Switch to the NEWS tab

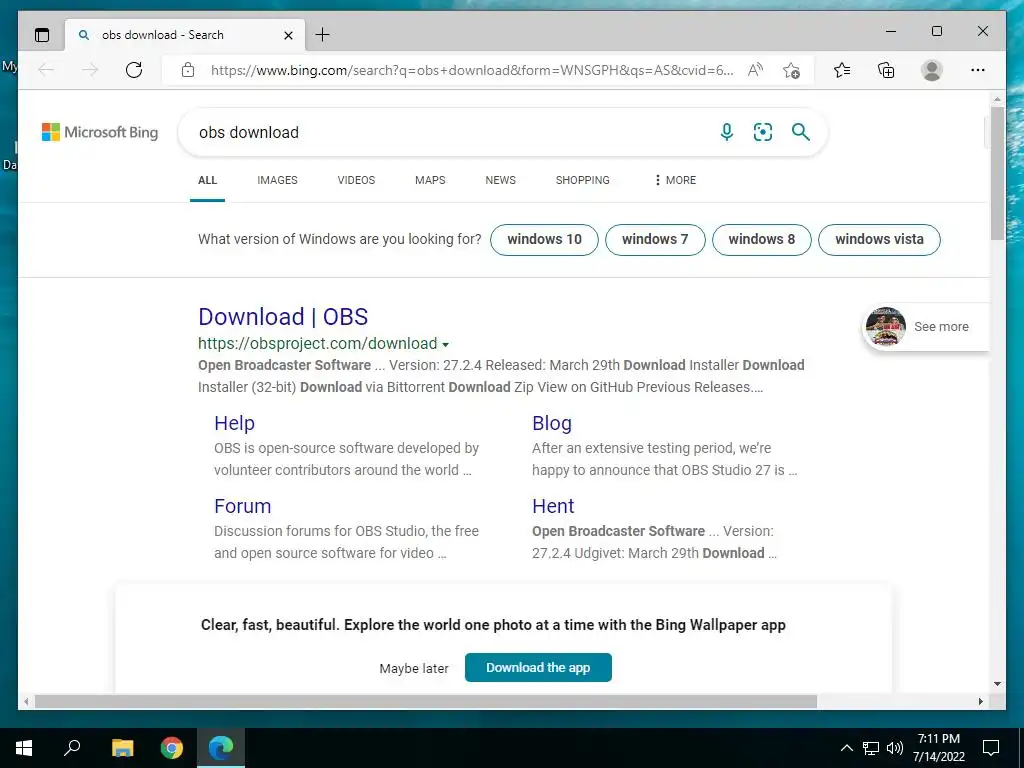pos(501,180)
